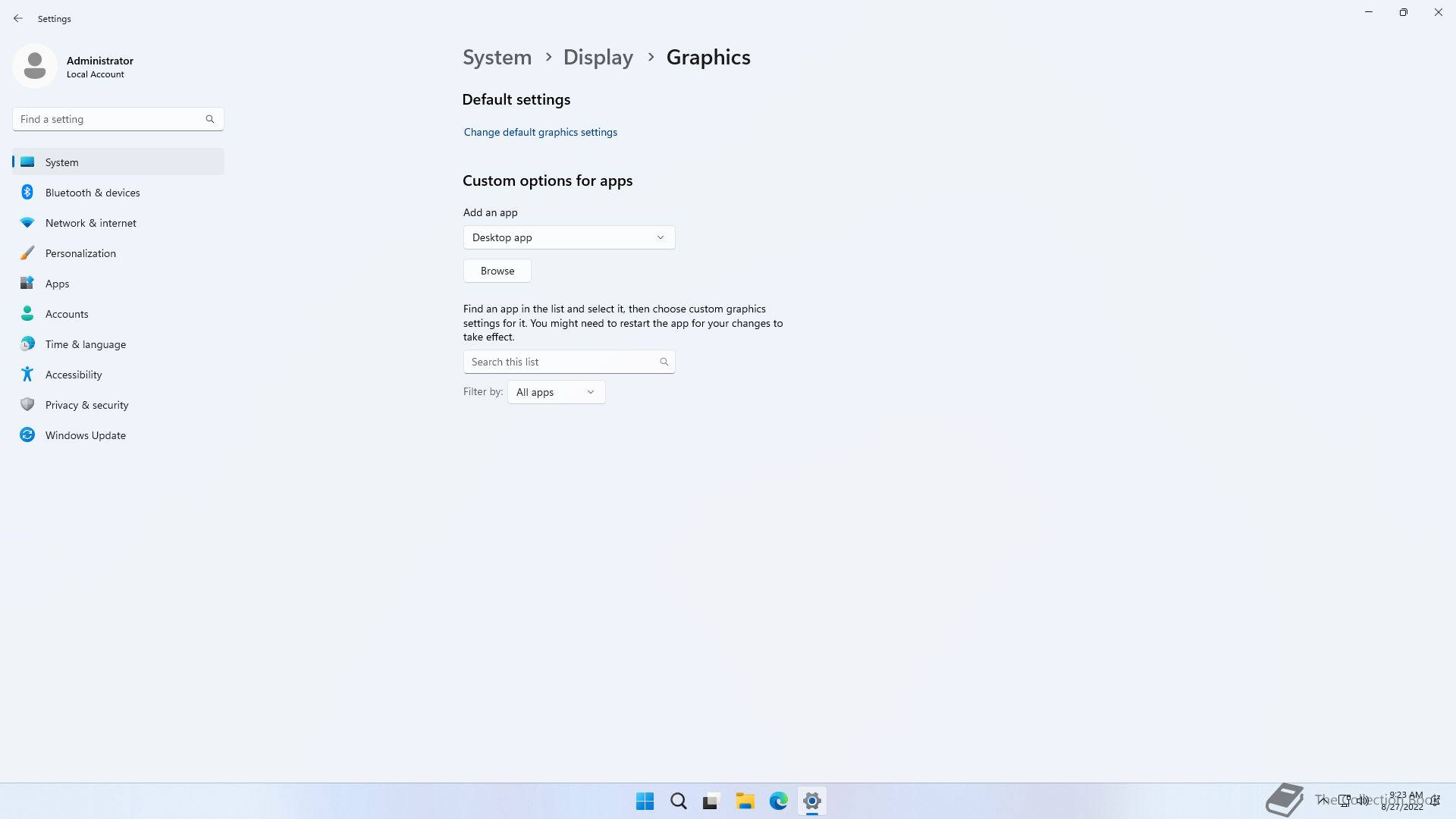Go to Privacy & security
The image size is (1456, 819).
(x=87, y=405)
